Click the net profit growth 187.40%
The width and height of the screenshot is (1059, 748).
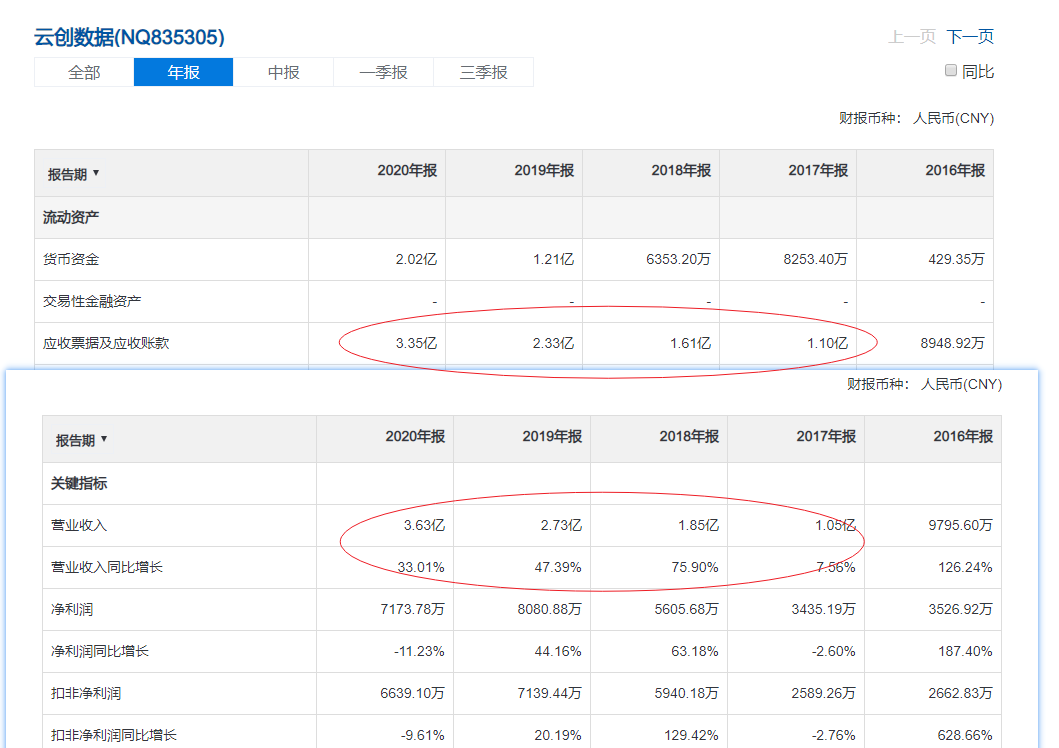[965, 651]
